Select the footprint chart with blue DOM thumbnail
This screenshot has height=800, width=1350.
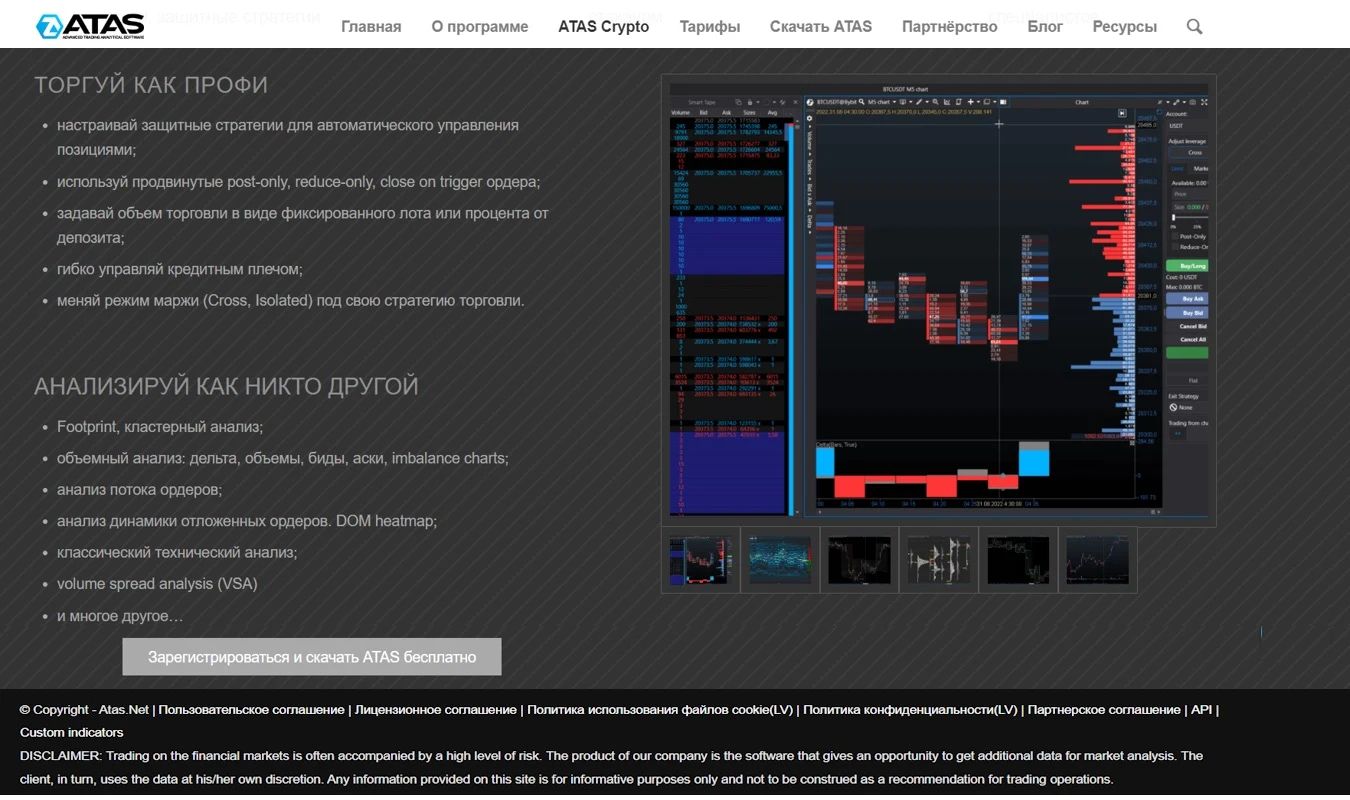click(x=700, y=560)
